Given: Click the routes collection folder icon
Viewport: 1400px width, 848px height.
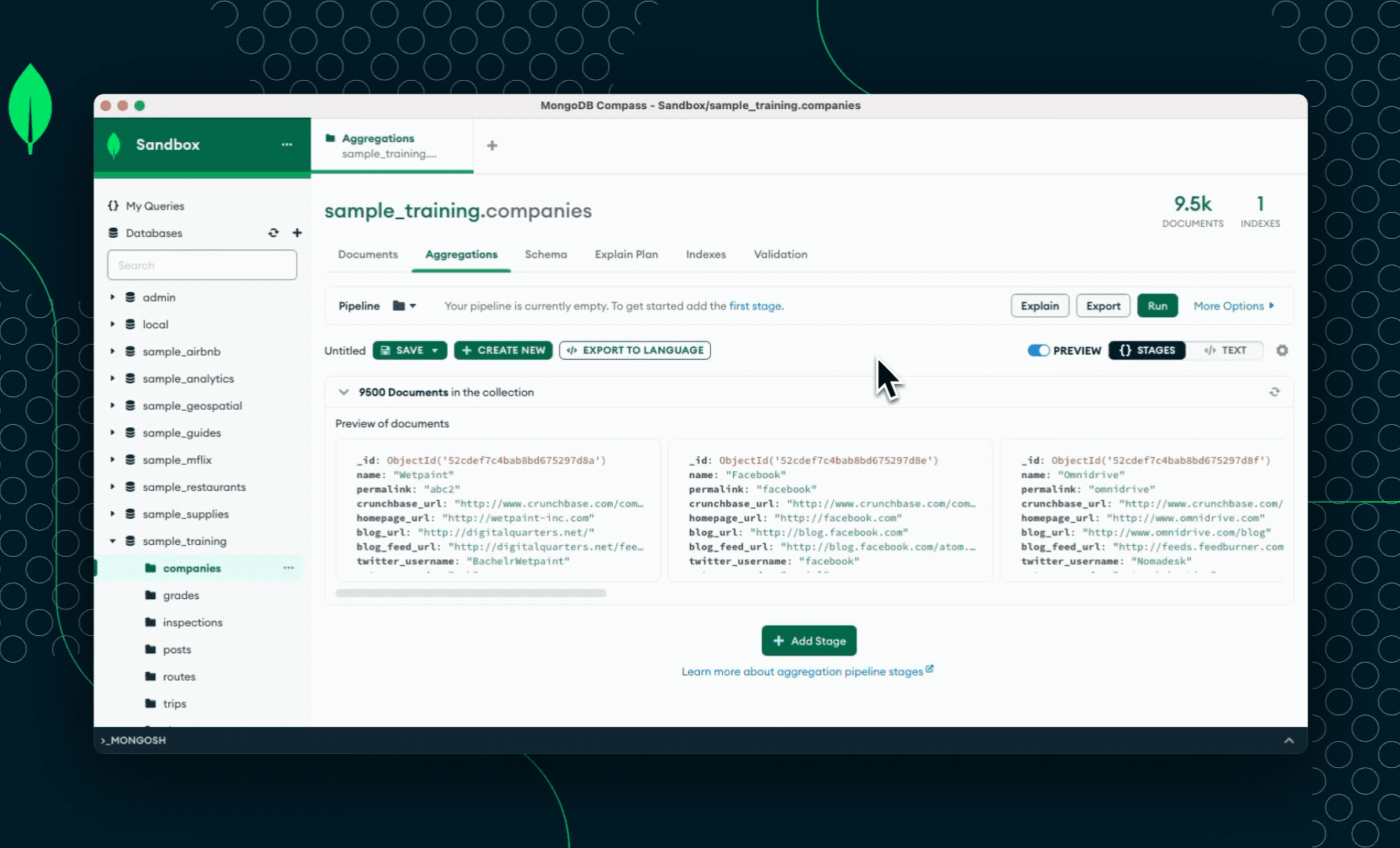Looking at the screenshot, I should pyautogui.click(x=151, y=676).
